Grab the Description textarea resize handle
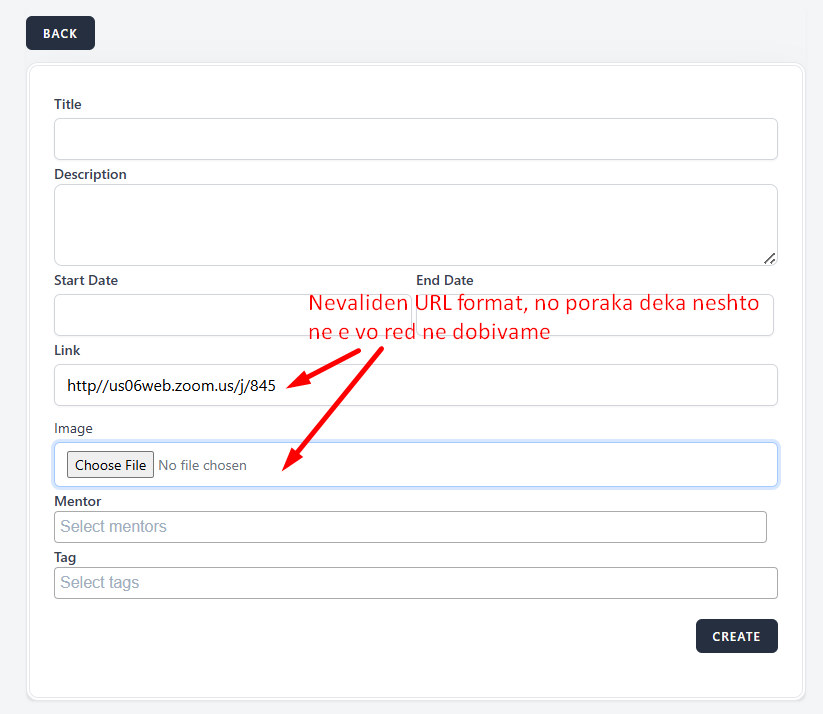The image size is (823, 714). (x=769, y=258)
